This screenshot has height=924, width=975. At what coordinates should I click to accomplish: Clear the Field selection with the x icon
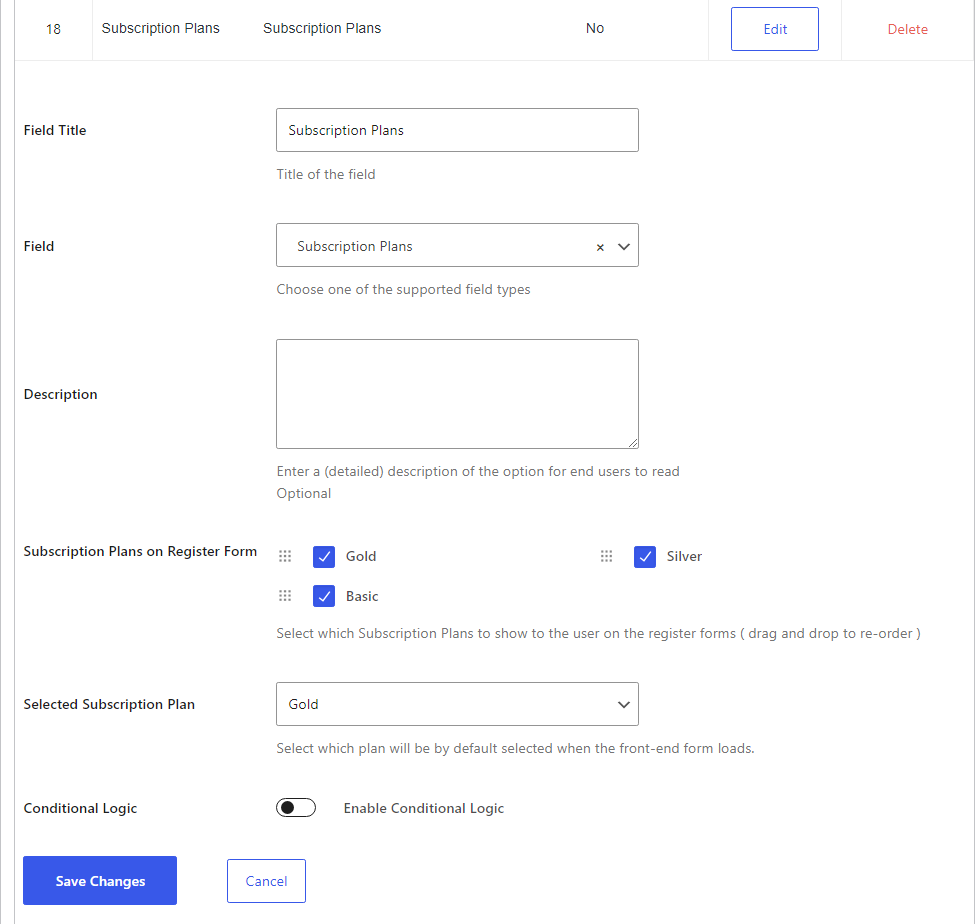[600, 247]
